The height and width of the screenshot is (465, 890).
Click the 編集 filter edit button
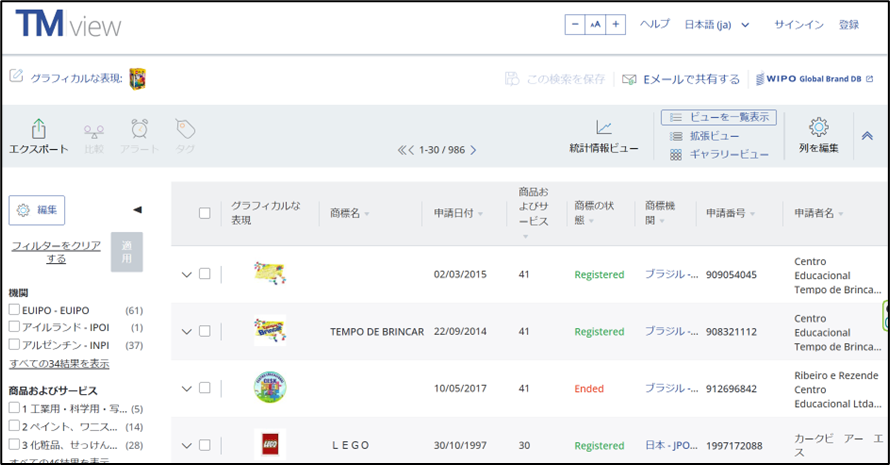tap(37, 210)
